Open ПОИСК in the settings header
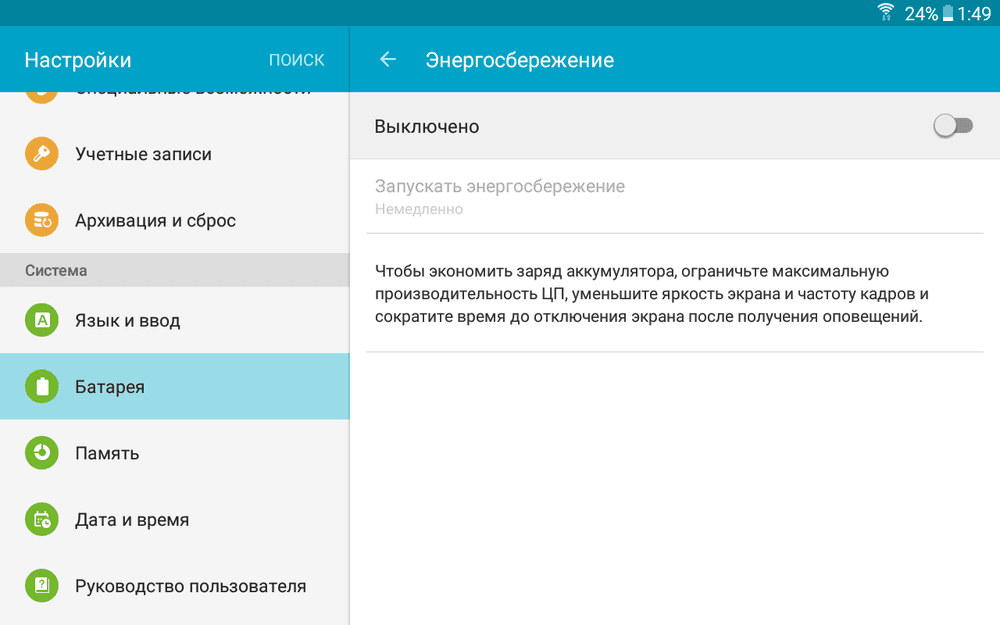The image size is (1000, 625). pos(297,59)
